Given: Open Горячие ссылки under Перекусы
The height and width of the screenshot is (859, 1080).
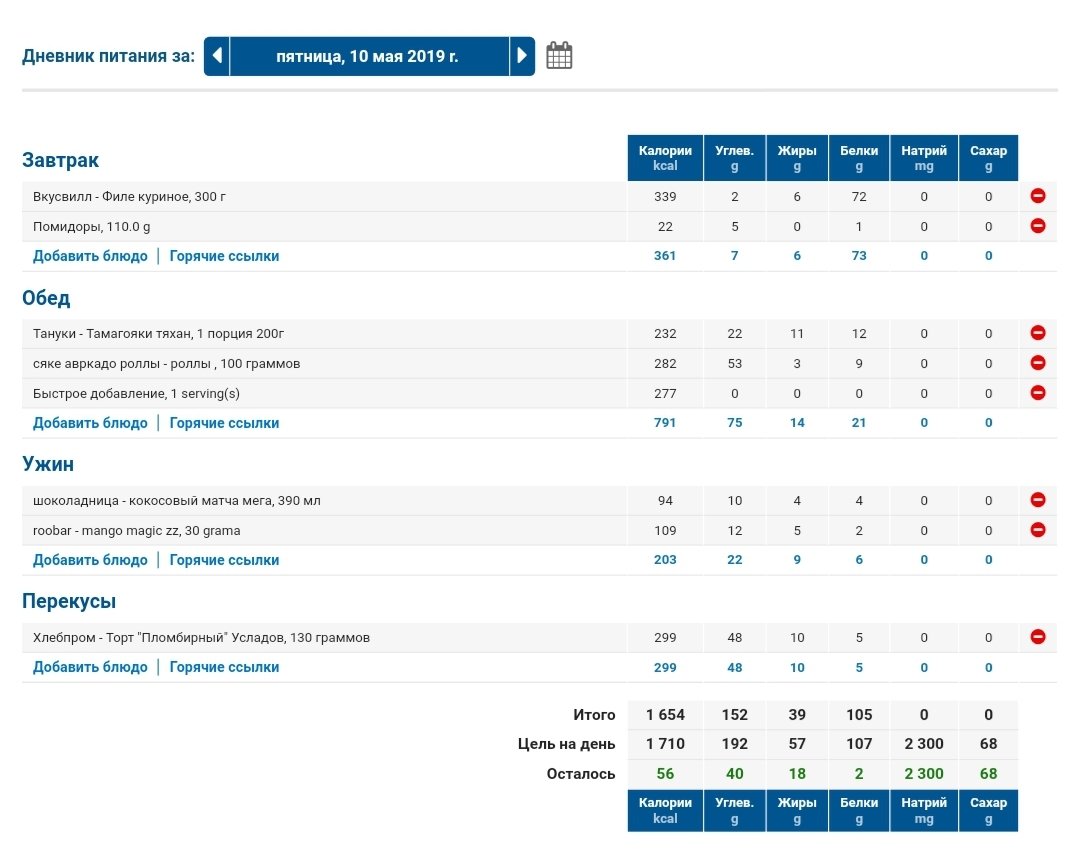Looking at the screenshot, I should click(x=224, y=667).
